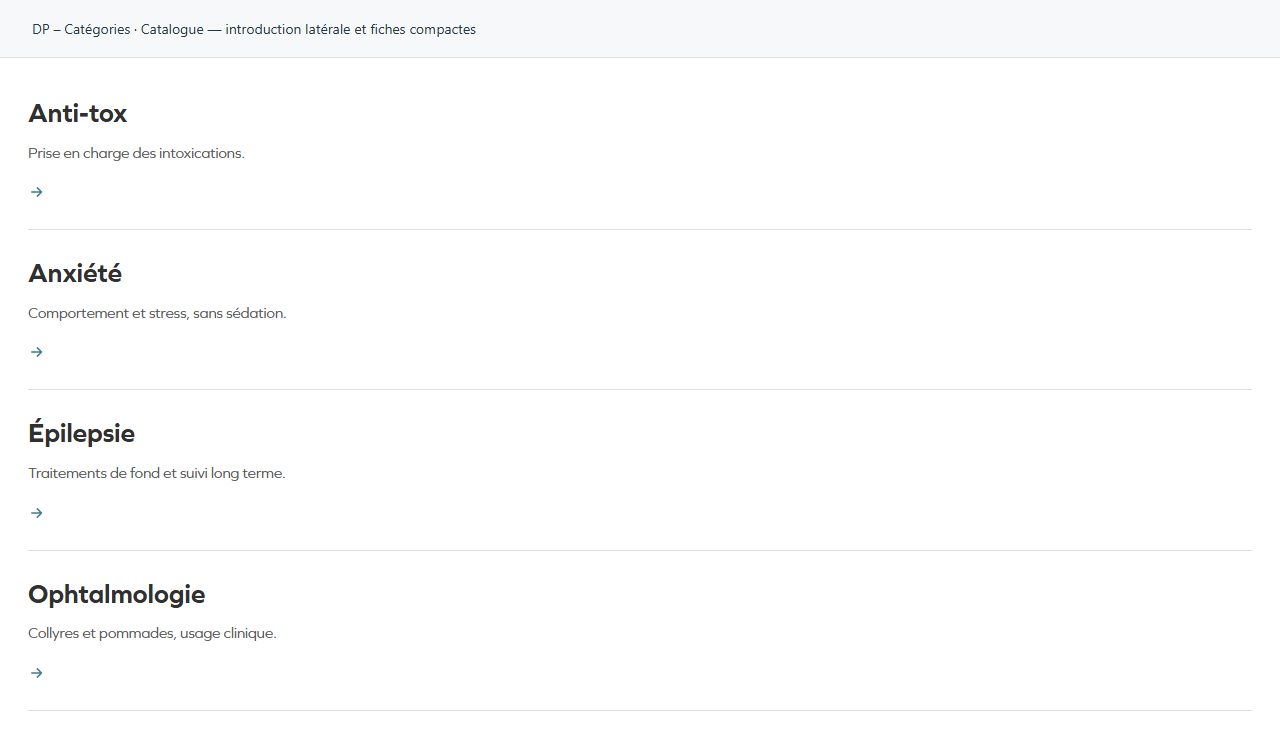1280x735 pixels.
Task: Click the arrow icon under Anxiété
Action: pos(36,352)
